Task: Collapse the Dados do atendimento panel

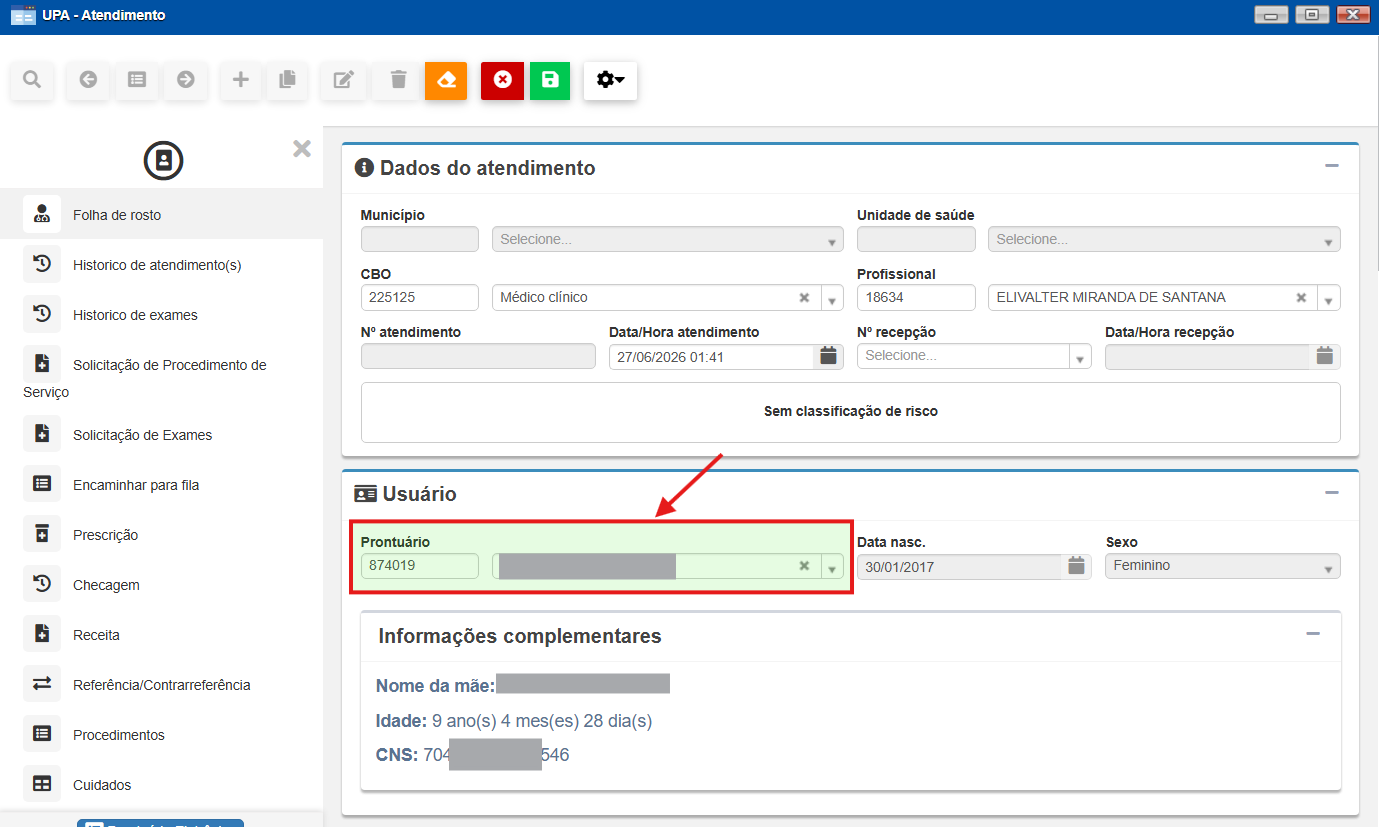Action: point(1331,166)
